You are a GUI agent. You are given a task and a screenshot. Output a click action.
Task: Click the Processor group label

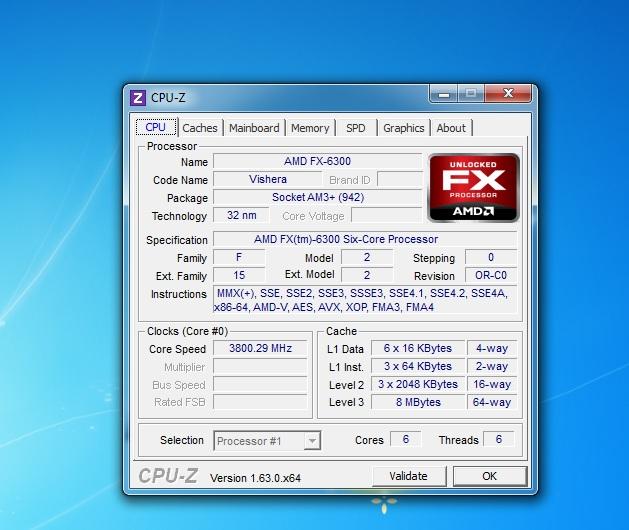172,146
